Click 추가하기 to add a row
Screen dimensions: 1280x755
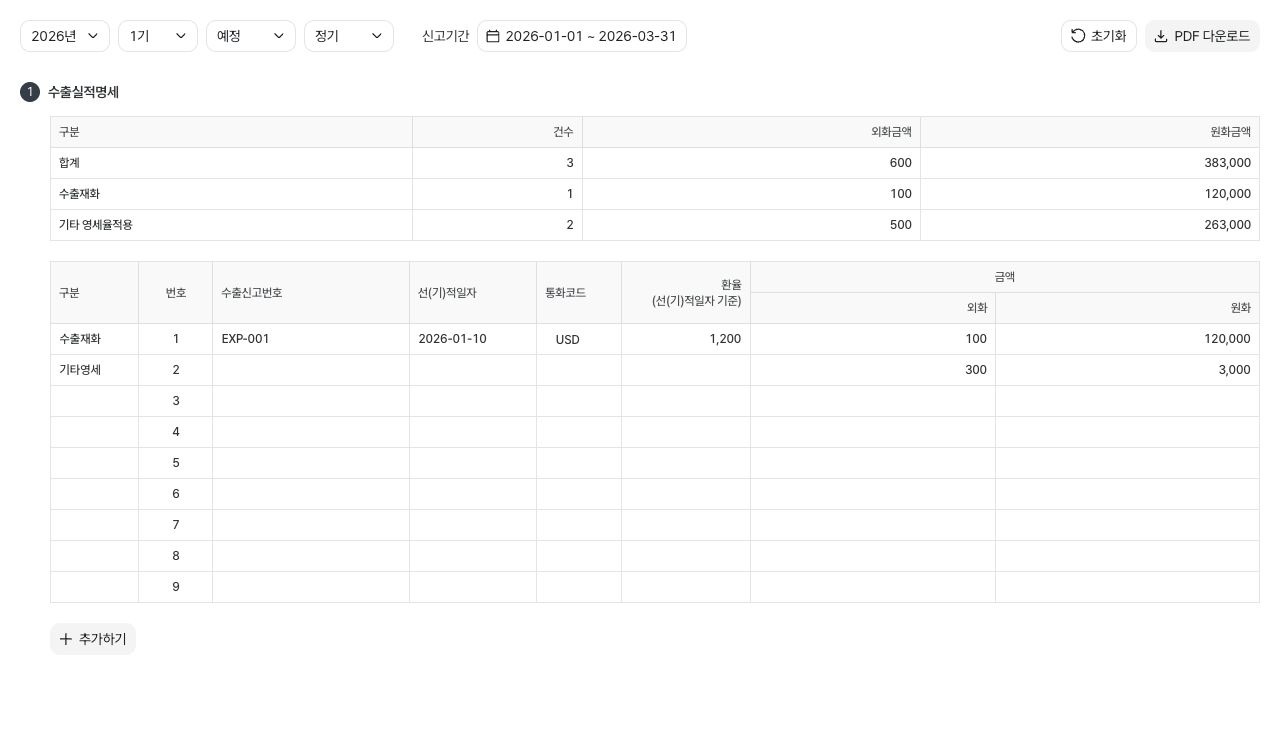[93, 639]
